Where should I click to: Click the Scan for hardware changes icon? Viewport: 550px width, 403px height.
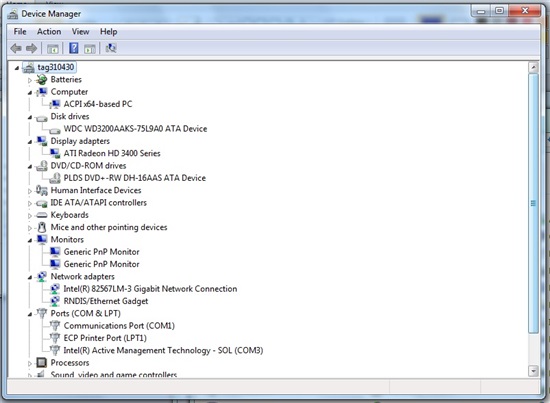click(111, 48)
